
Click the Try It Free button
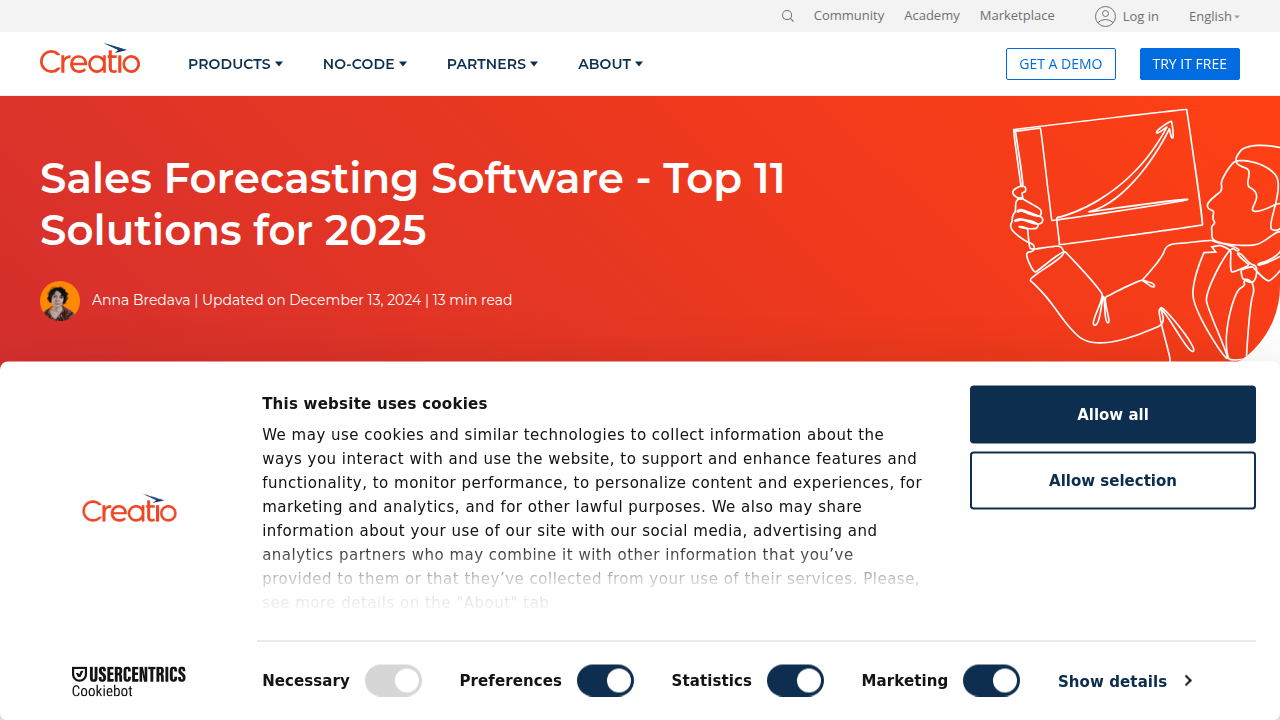coord(1190,64)
